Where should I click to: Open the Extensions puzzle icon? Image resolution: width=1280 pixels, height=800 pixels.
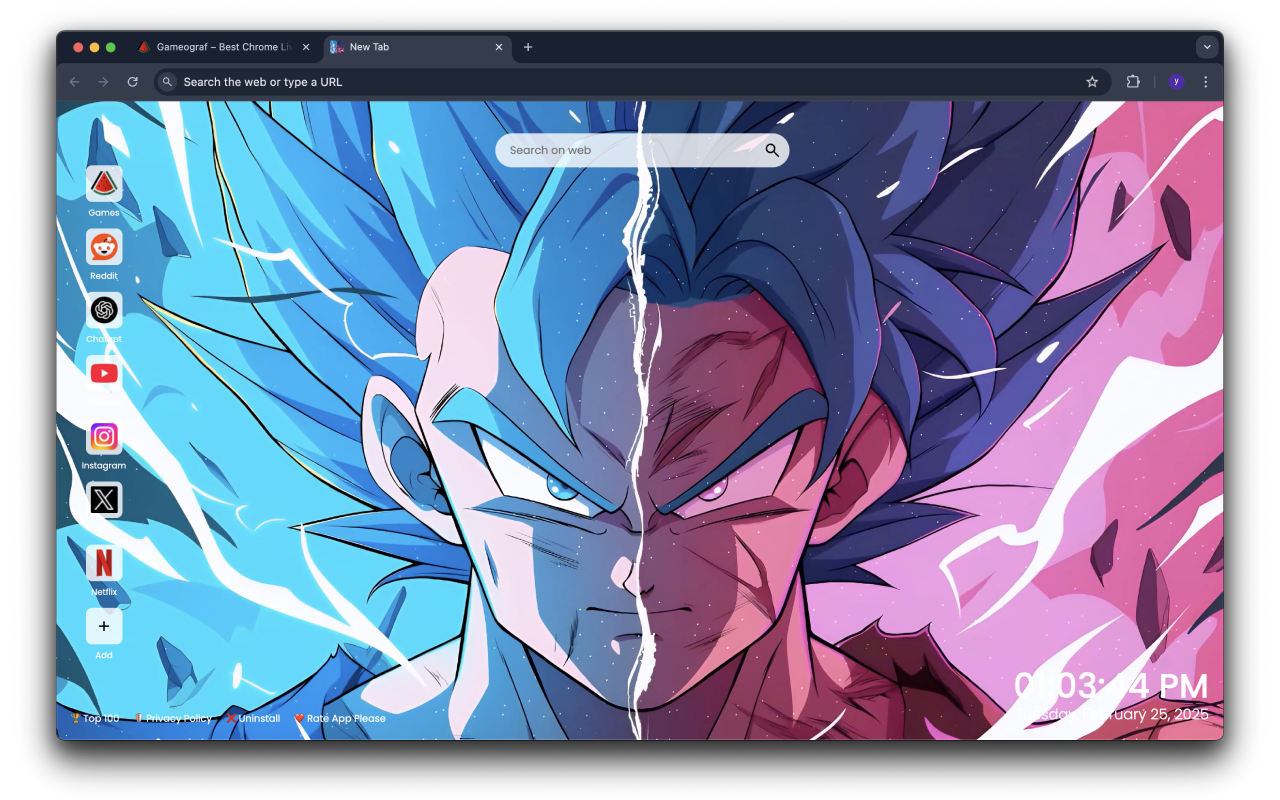1133,82
